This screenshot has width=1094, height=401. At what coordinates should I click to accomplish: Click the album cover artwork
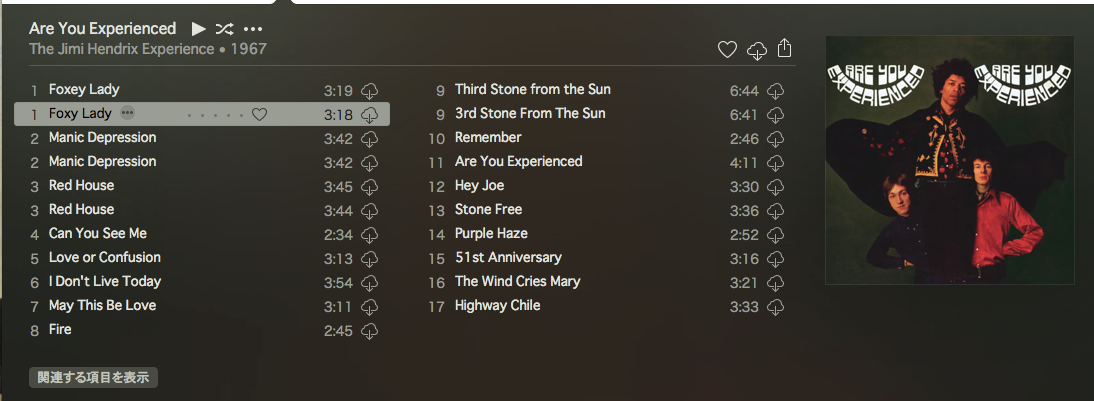click(949, 160)
